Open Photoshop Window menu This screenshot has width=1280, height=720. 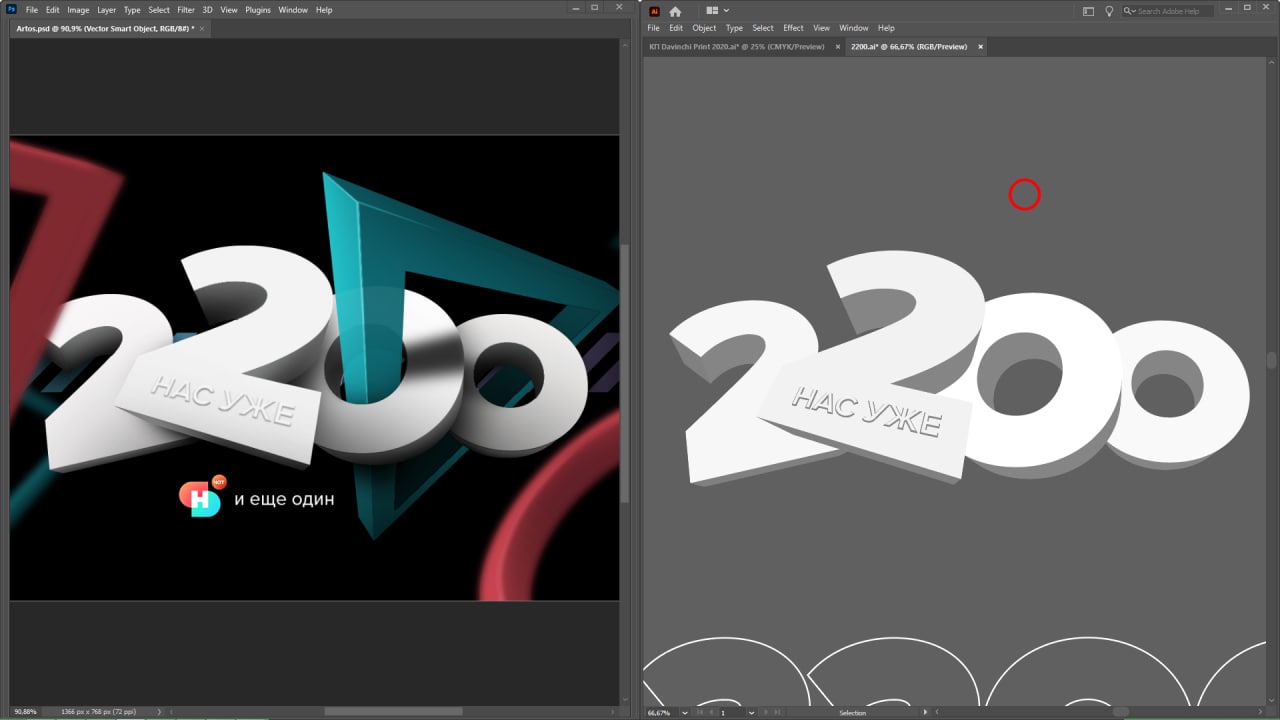(293, 10)
